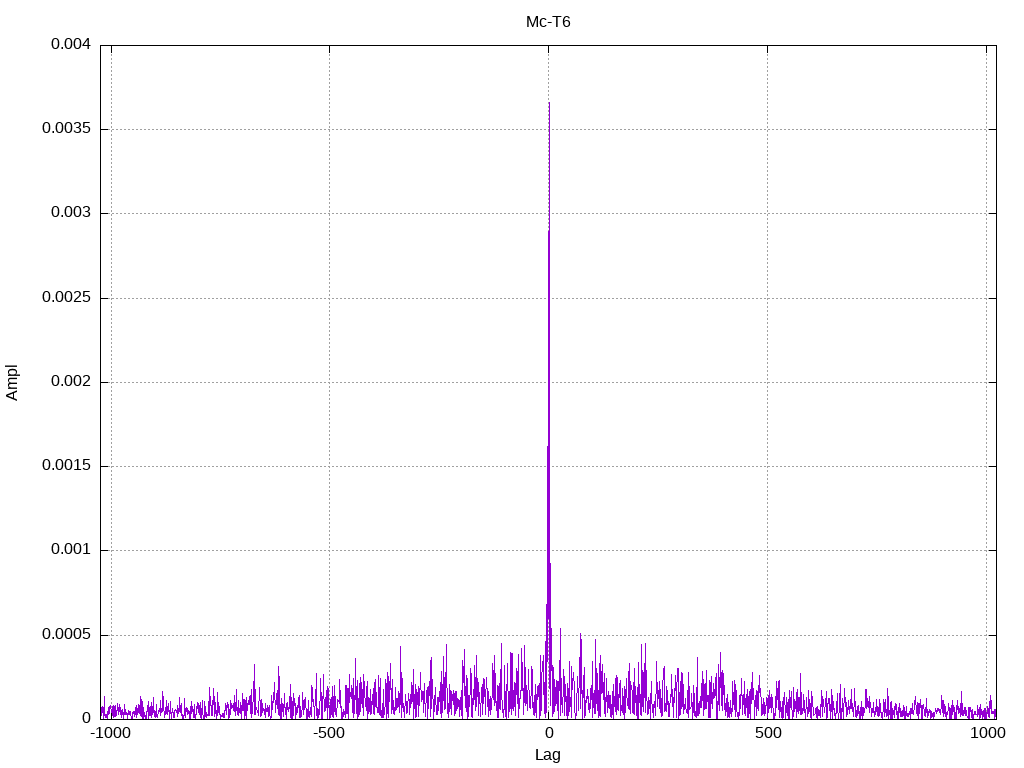1024x768 pixels.
Task: Click the x-axis value -1000
Action: [110, 733]
